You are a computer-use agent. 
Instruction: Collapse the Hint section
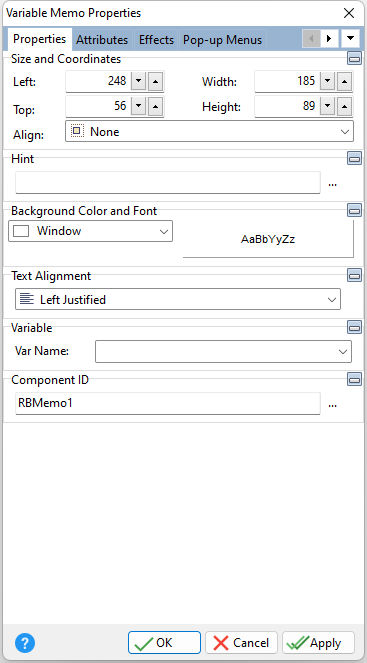(354, 158)
